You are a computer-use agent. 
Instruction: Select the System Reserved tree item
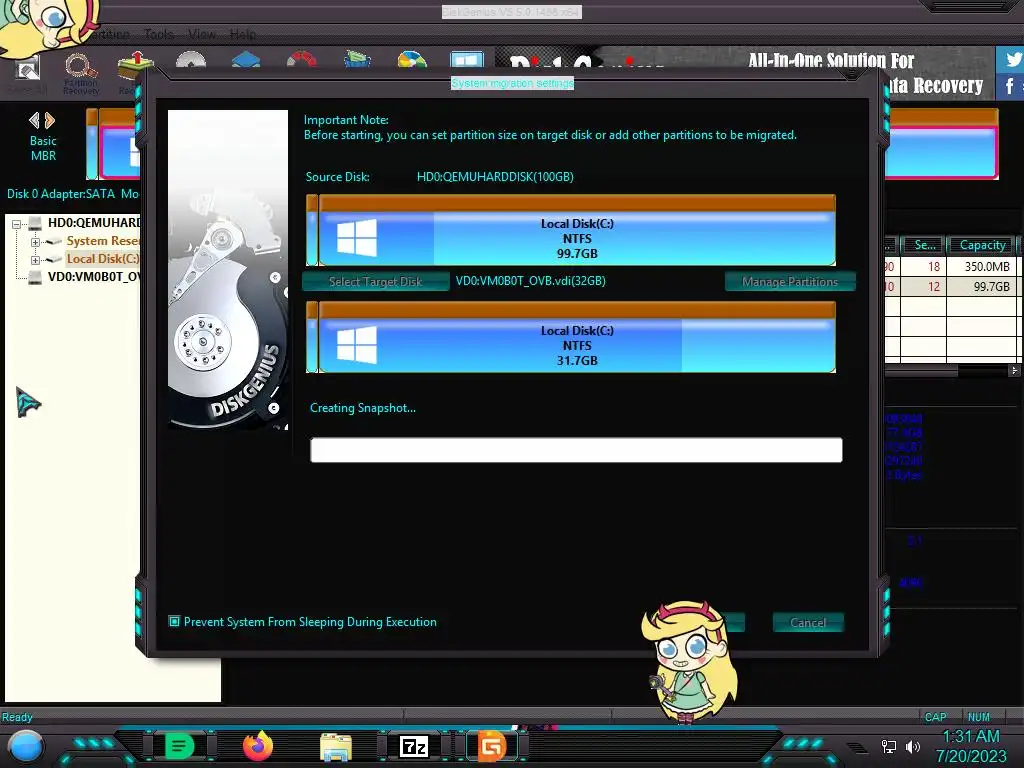(x=103, y=241)
